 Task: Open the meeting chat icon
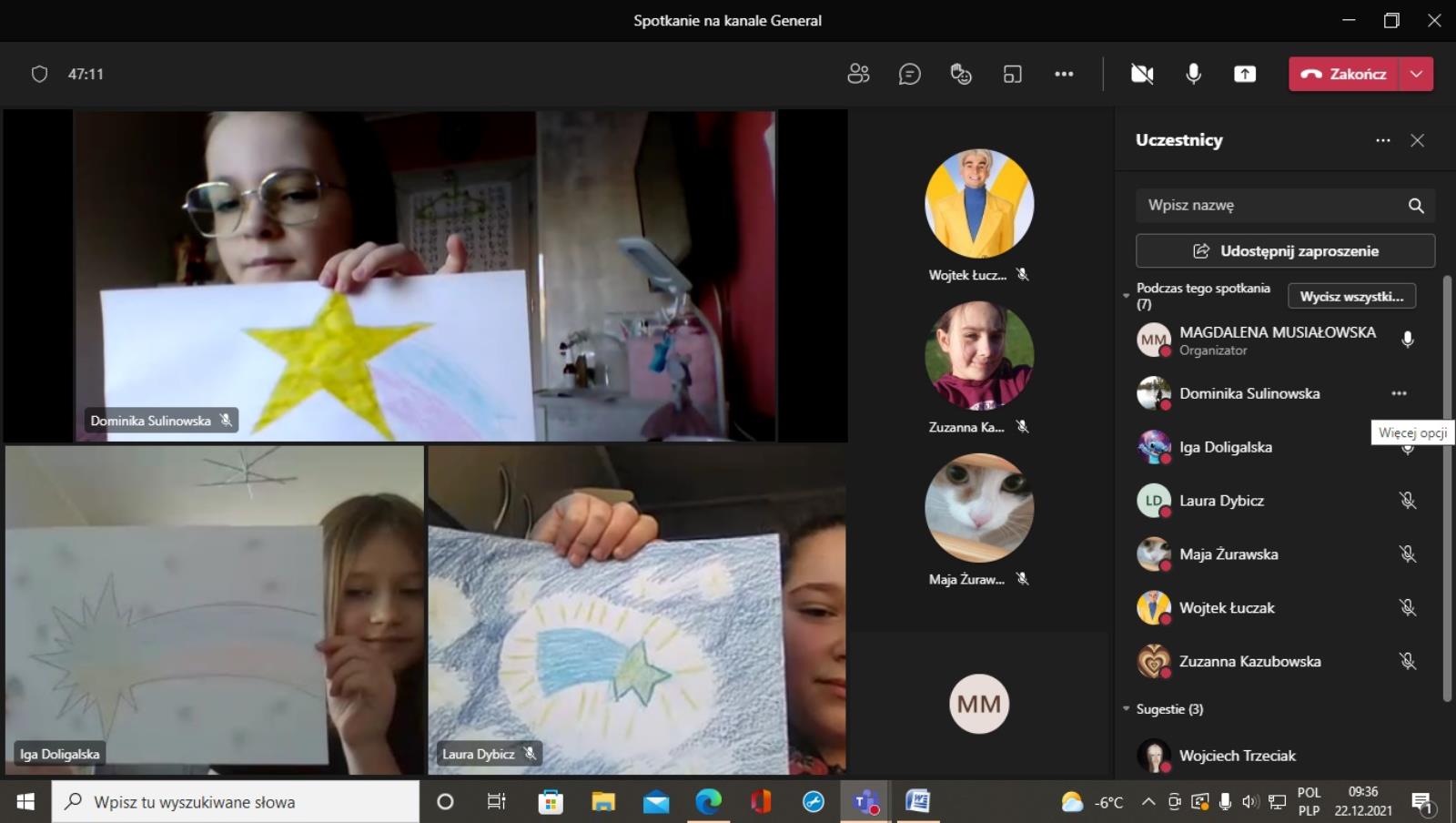tap(909, 74)
